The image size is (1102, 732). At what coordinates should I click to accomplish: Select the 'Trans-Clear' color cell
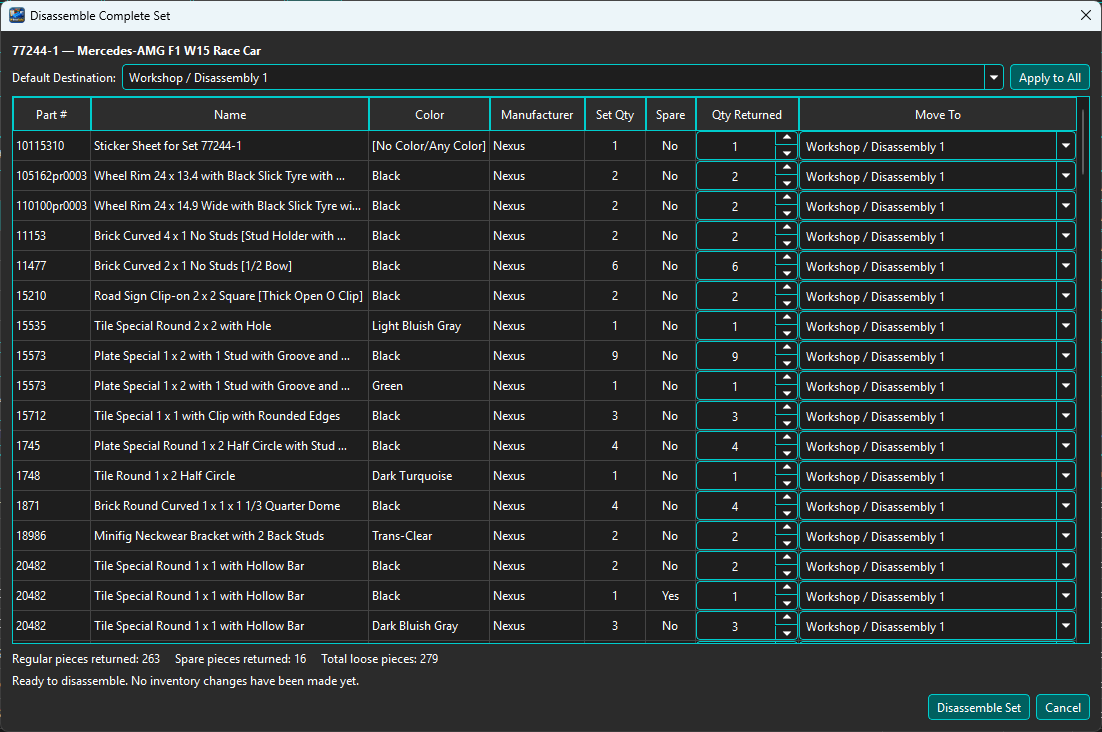pyautogui.click(x=429, y=536)
